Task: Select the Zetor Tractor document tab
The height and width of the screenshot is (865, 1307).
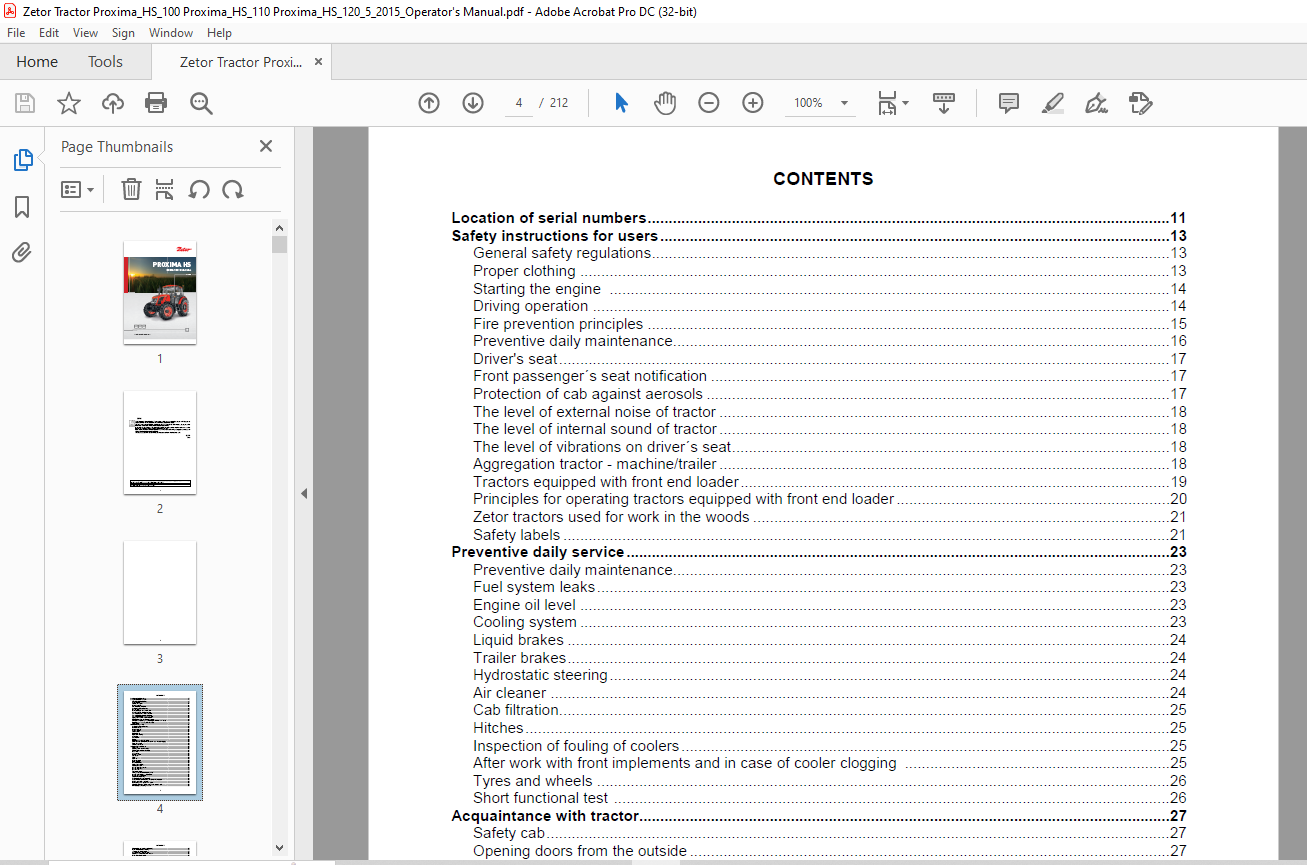Action: point(241,62)
